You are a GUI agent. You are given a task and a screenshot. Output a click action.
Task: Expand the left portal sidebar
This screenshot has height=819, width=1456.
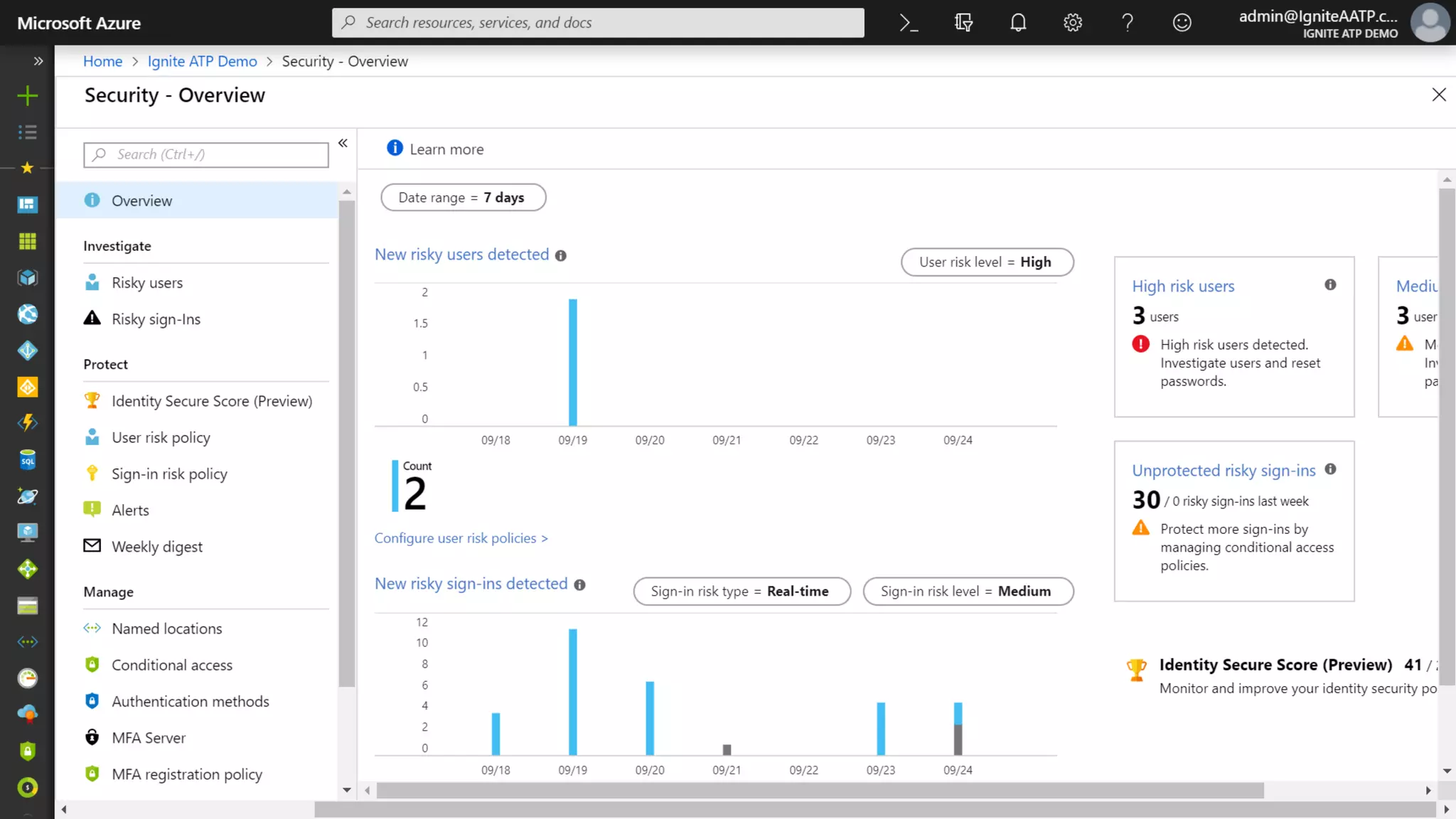point(38,61)
